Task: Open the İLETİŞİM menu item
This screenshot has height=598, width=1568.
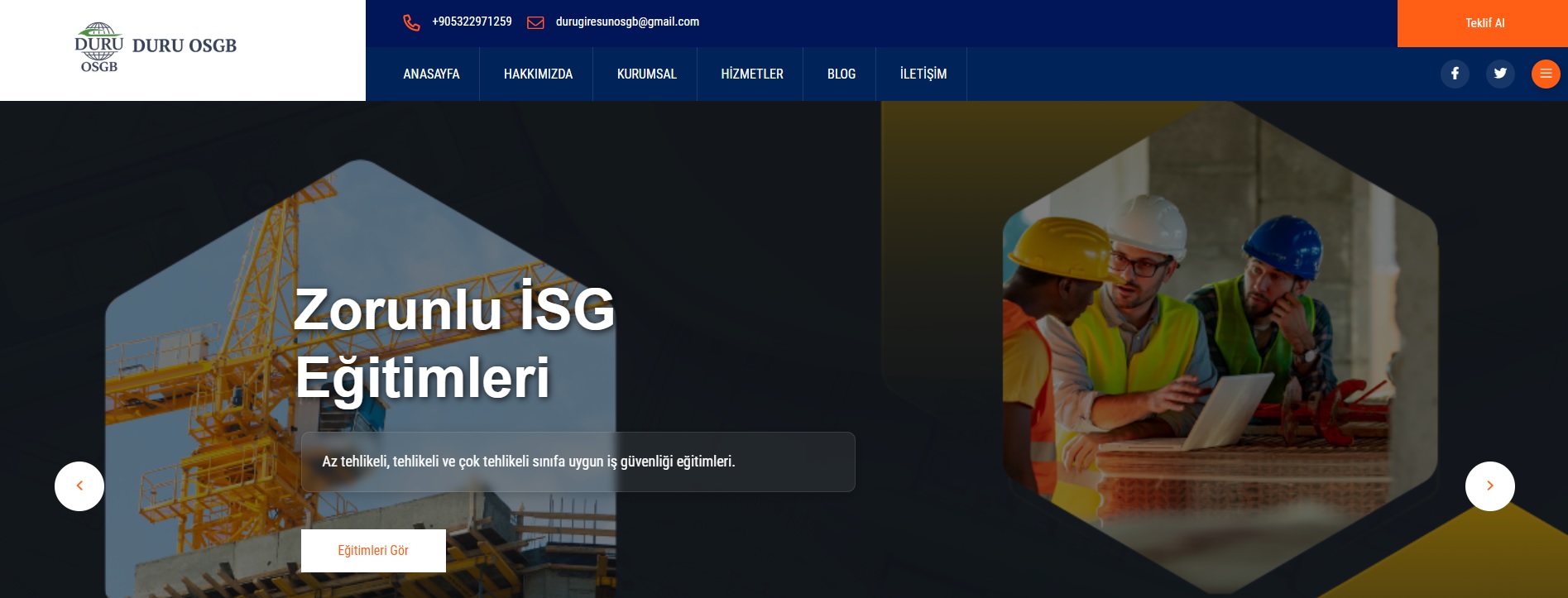Action: 923,74
